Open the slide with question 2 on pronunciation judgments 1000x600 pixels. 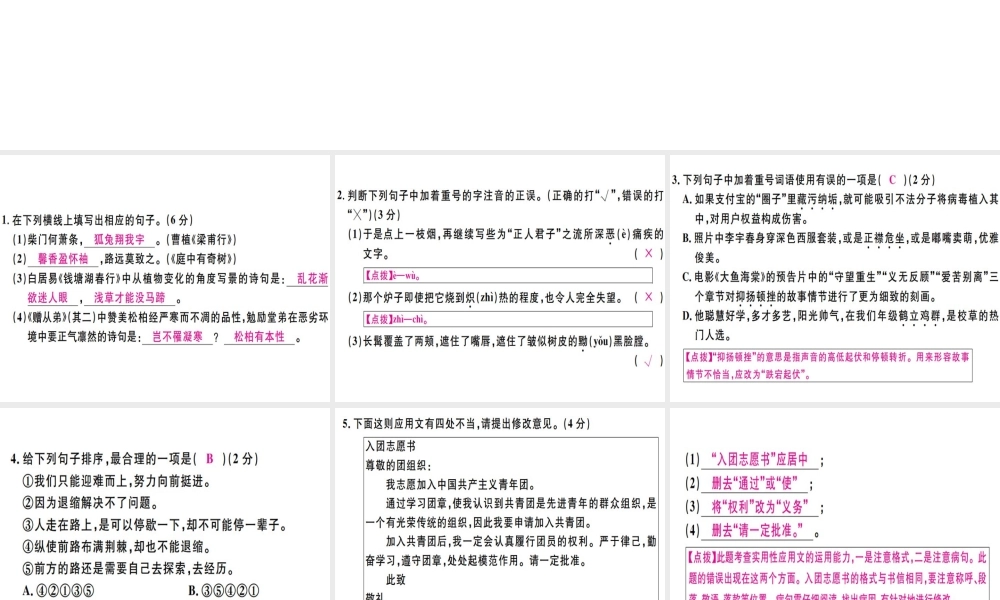[x=500, y=278]
